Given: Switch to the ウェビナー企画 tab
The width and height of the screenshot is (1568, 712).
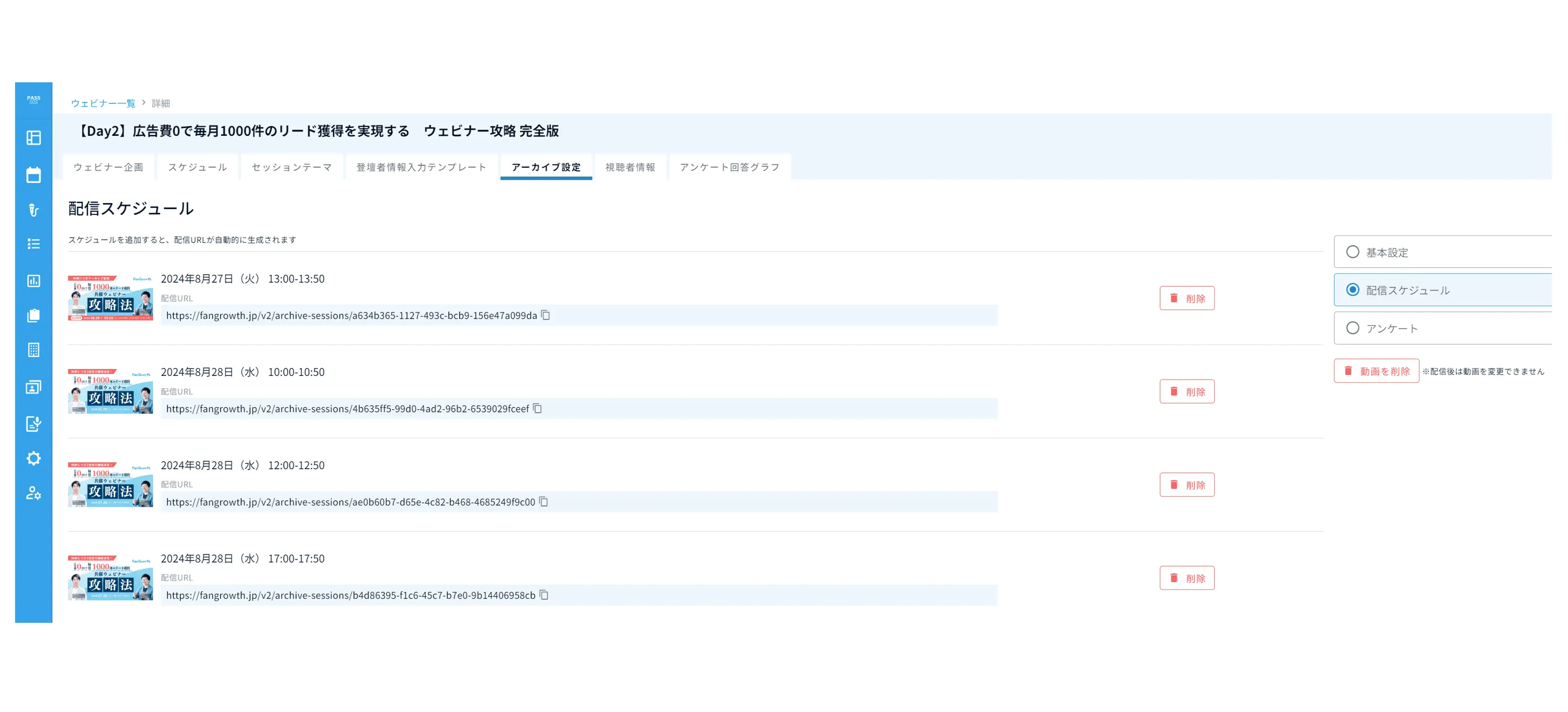Looking at the screenshot, I should [108, 167].
